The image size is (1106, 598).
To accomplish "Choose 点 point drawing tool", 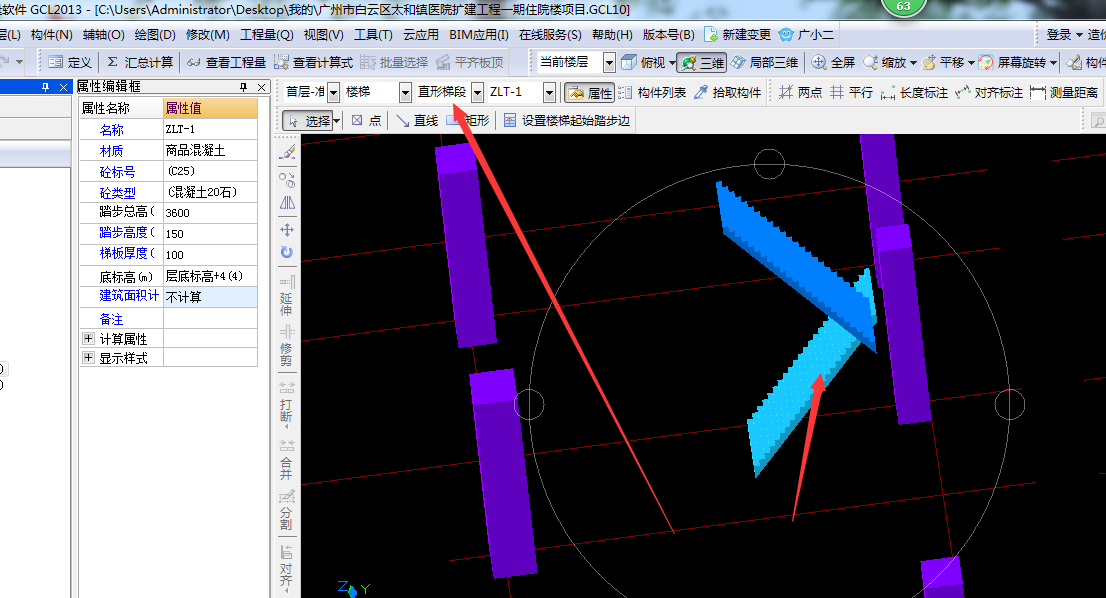I will (x=366, y=121).
